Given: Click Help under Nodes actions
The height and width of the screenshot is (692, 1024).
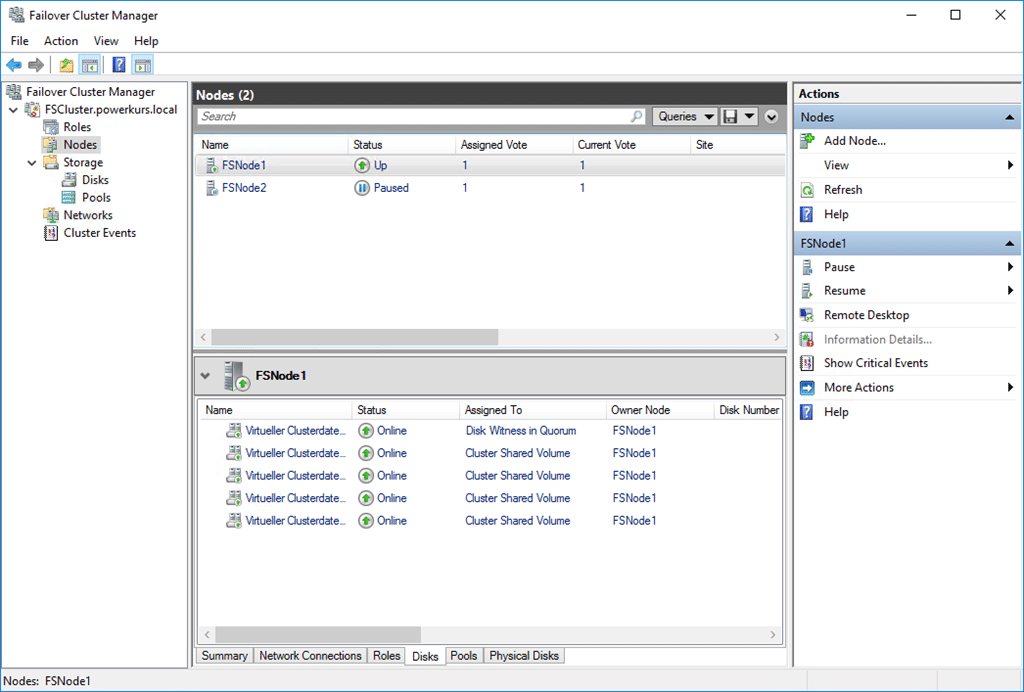Looking at the screenshot, I should [836, 215].
